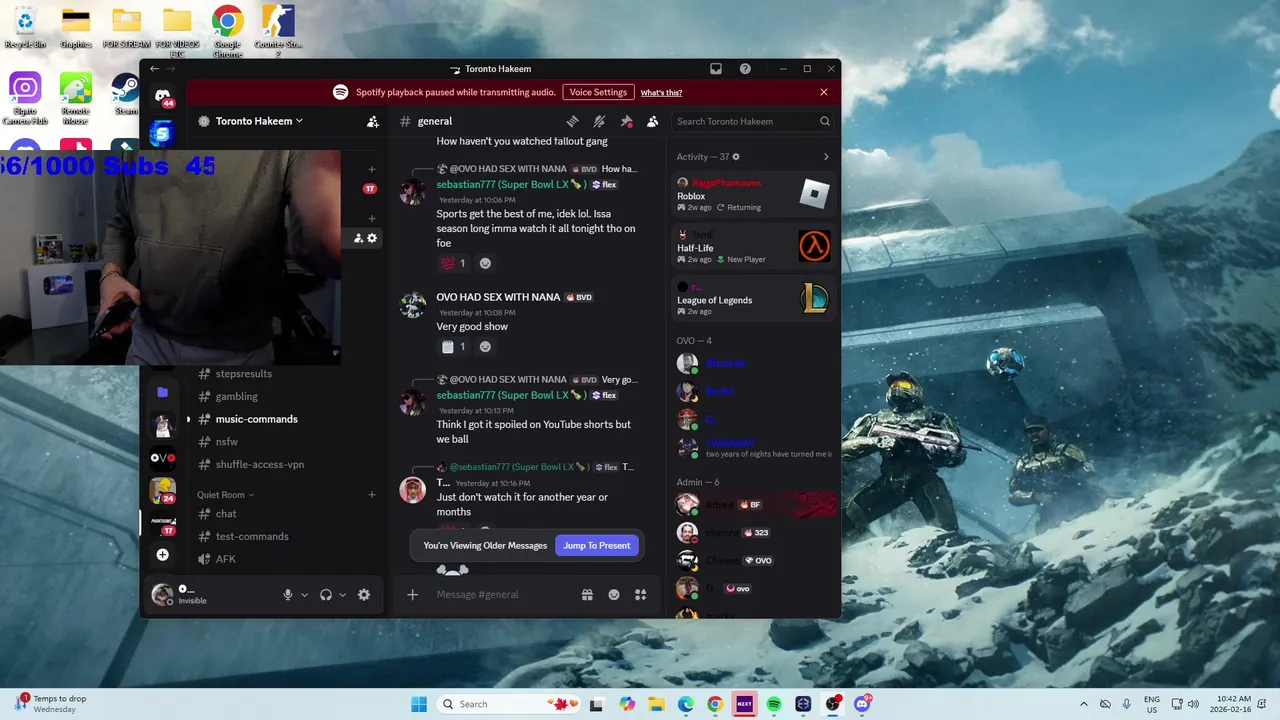Viewport: 1280px width, 720px height.
Task: Click the Voice Settings button
Action: [x=598, y=92]
